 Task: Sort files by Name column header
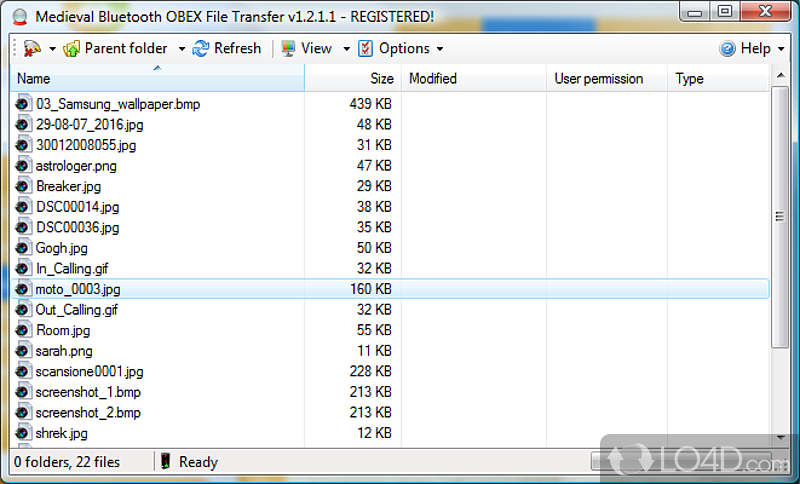[157, 78]
